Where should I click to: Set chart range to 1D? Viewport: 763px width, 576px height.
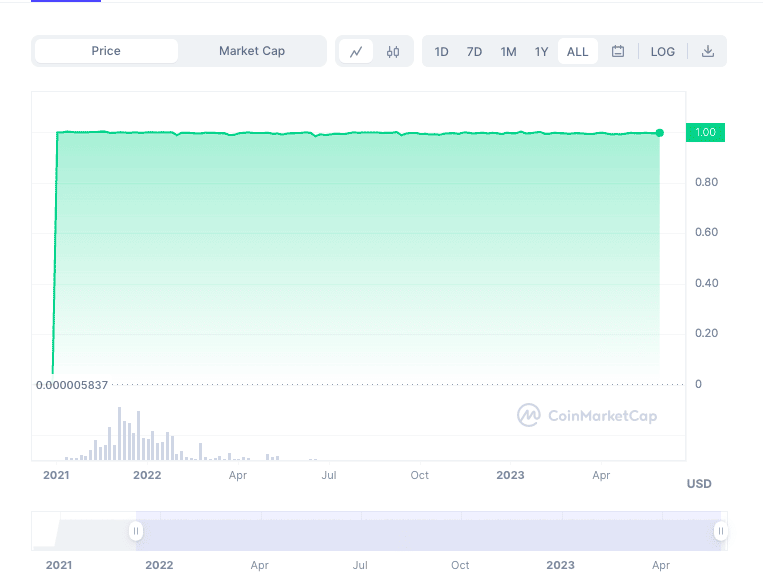pyautogui.click(x=441, y=52)
